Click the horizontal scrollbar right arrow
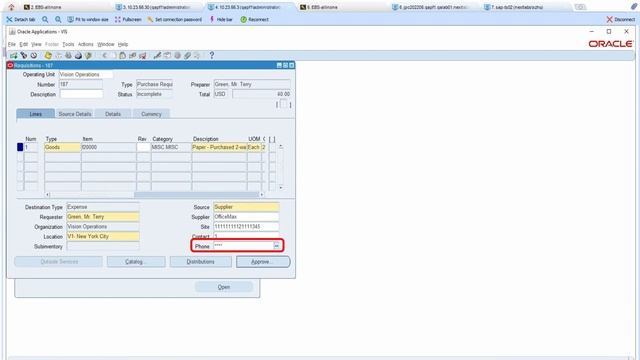The image size is (640, 360). tap(262, 195)
